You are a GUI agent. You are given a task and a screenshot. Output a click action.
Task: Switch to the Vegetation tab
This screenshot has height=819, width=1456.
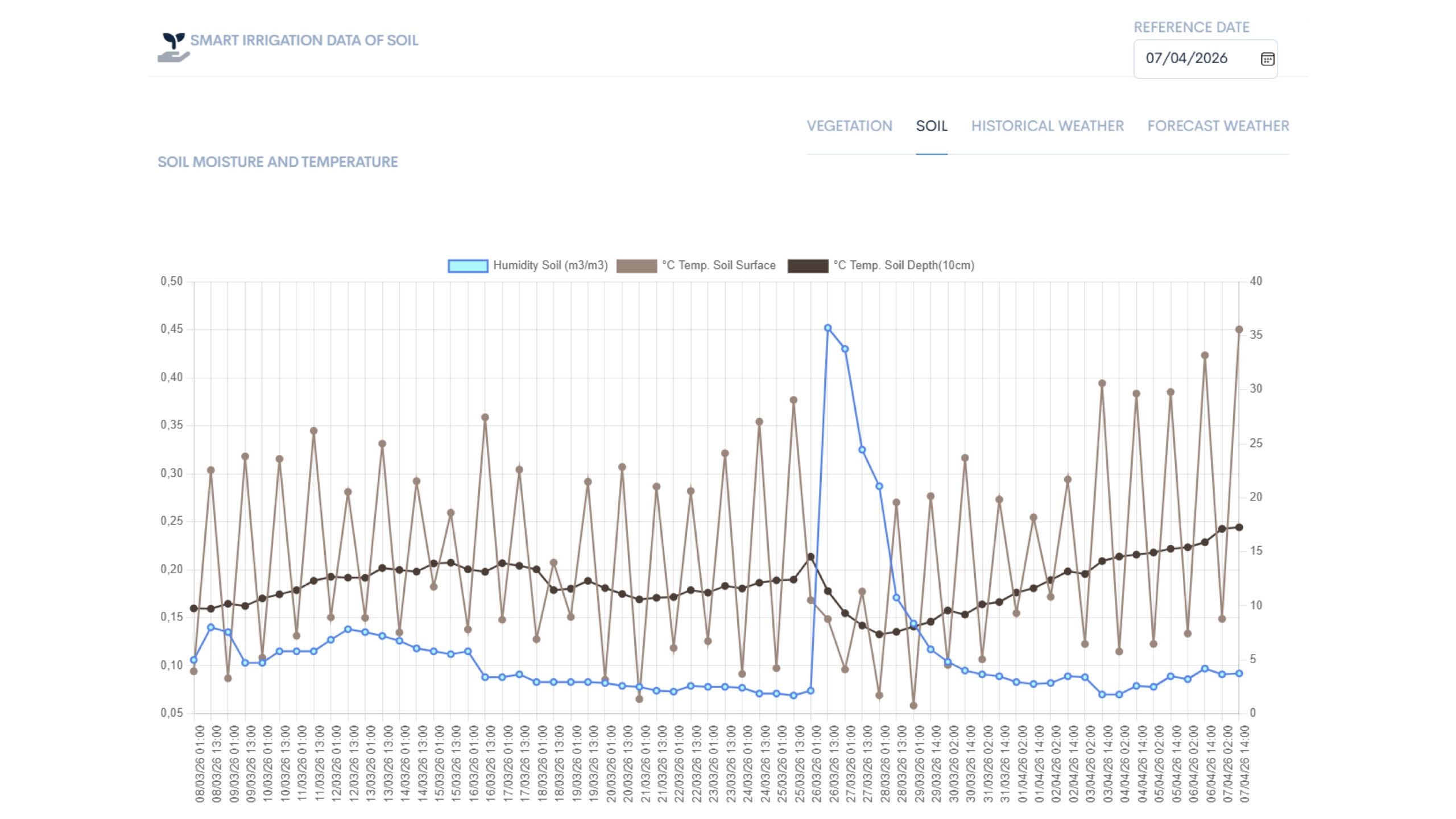click(849, 126)
